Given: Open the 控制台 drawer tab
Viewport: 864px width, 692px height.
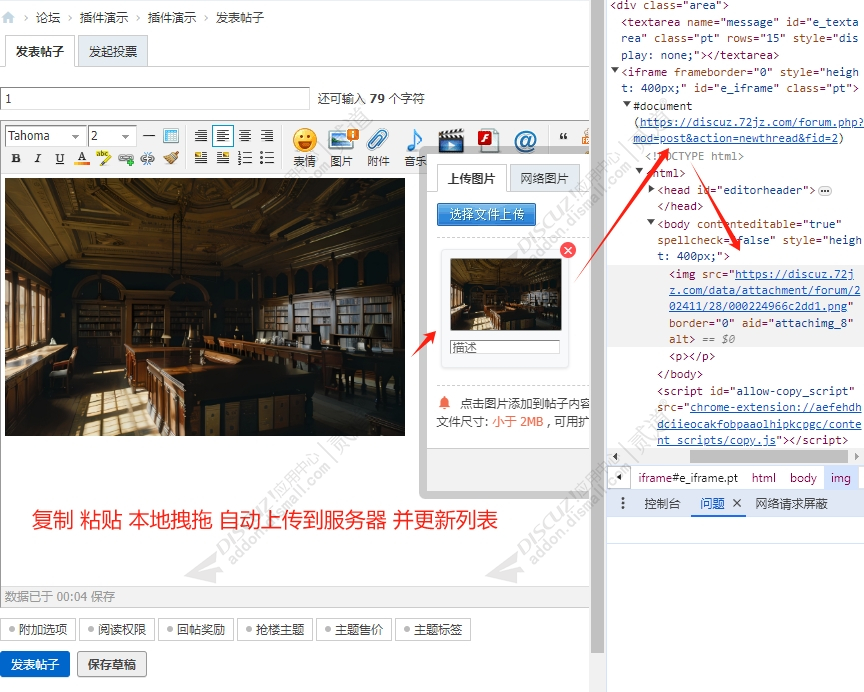Looking at the screenshot, I should (x=662, y=504).
